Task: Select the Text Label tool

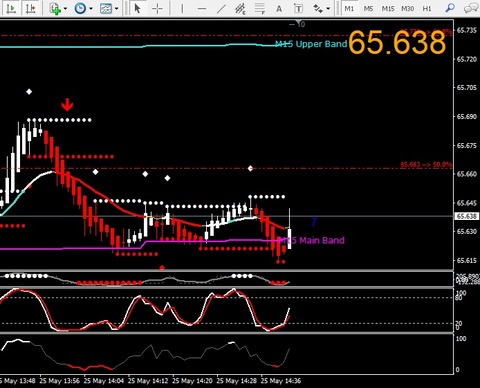Action: 298,8
